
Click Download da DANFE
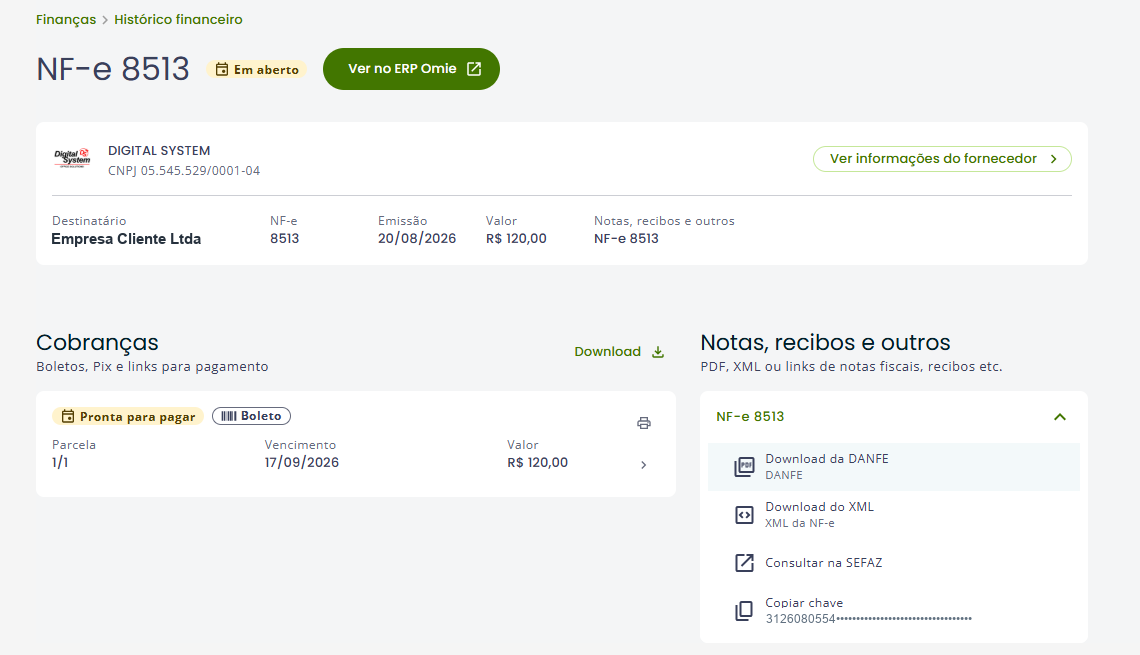[894, 467]
